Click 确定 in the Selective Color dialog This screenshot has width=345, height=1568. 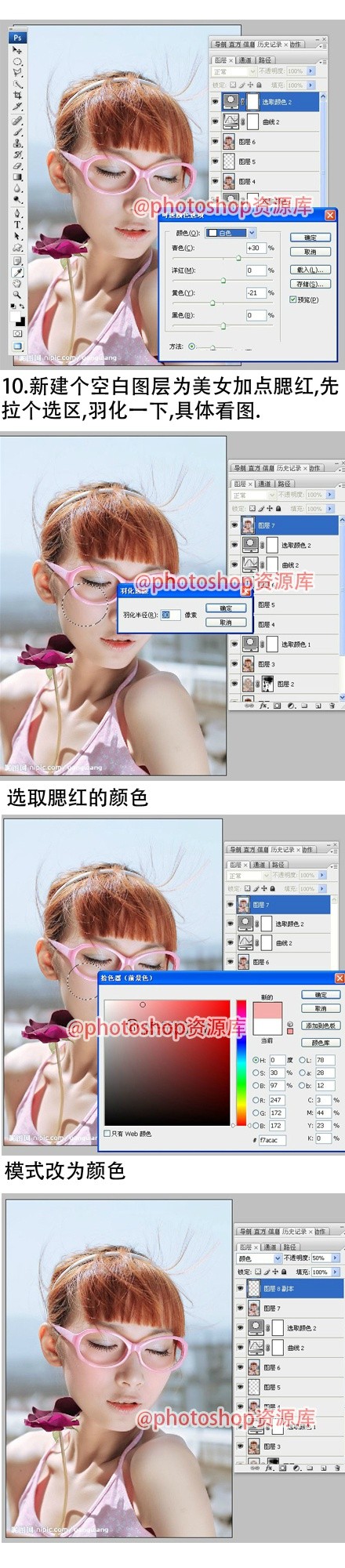pos(310,237)
